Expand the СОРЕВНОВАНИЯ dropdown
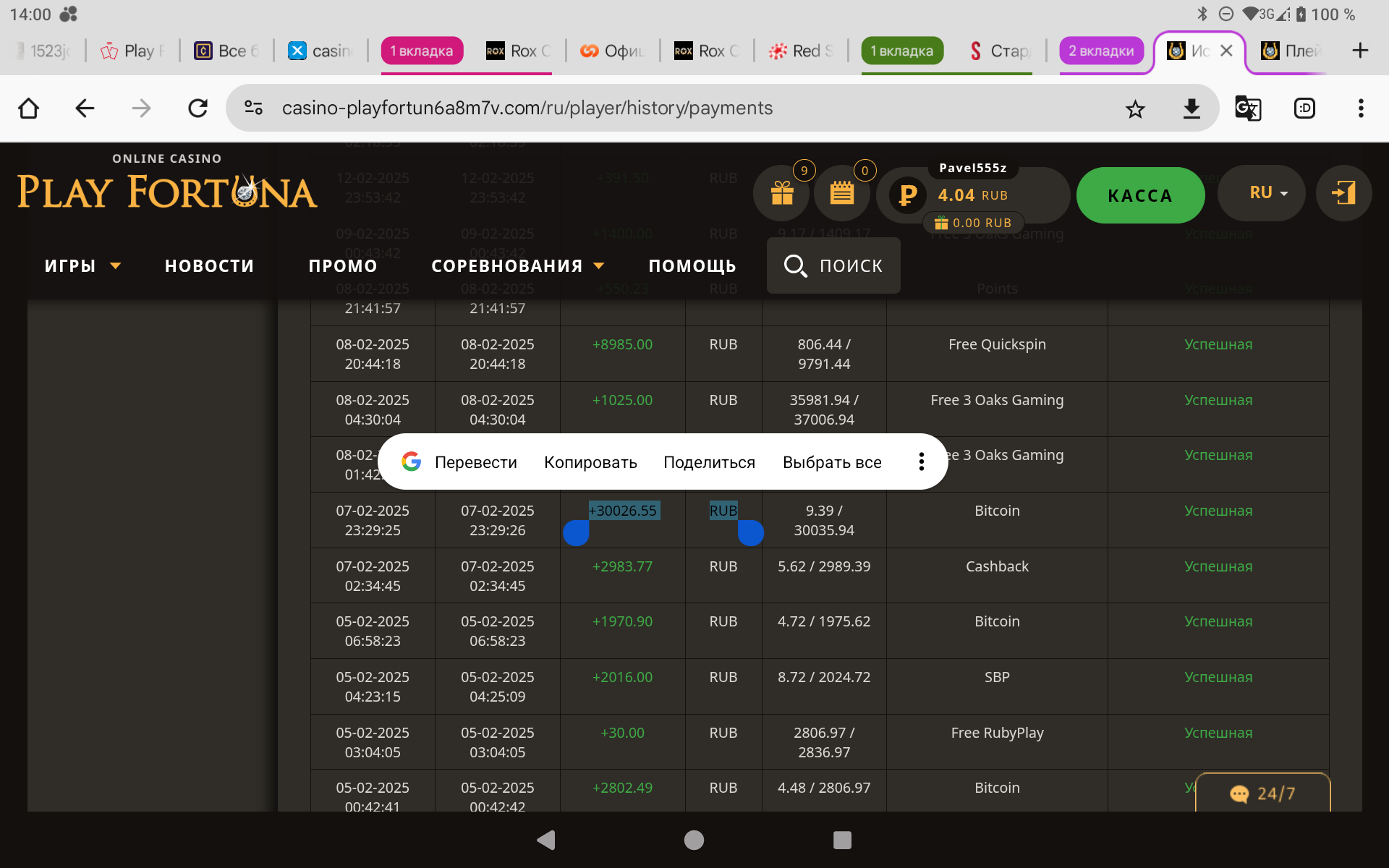Image resolution: width=1389 pixels, height=868 pixels. (x=517, y=266)
